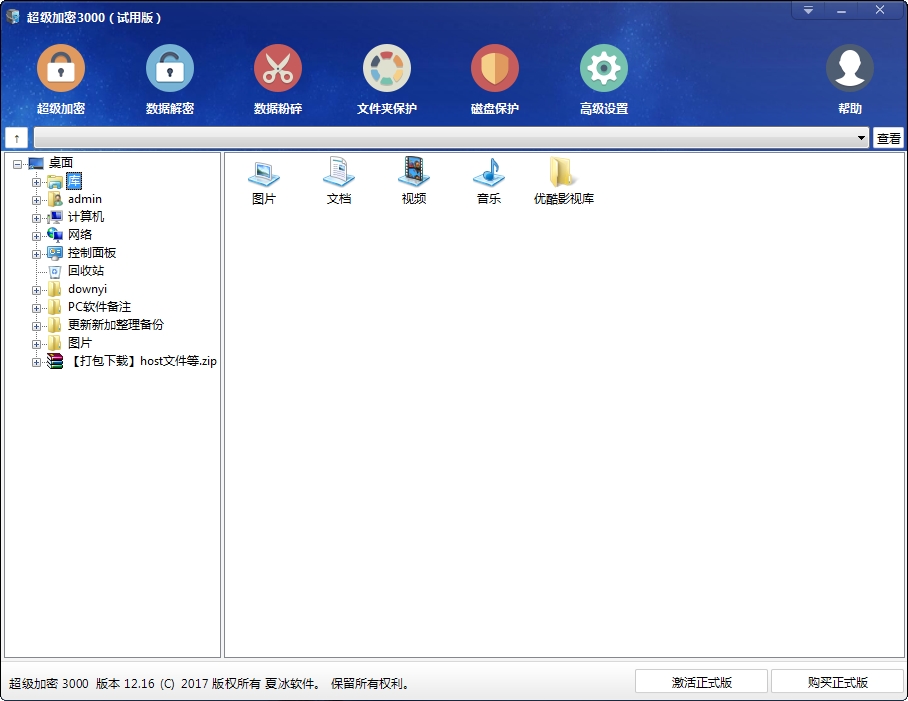Click the 激活正式版 activation button

point(701,680)
